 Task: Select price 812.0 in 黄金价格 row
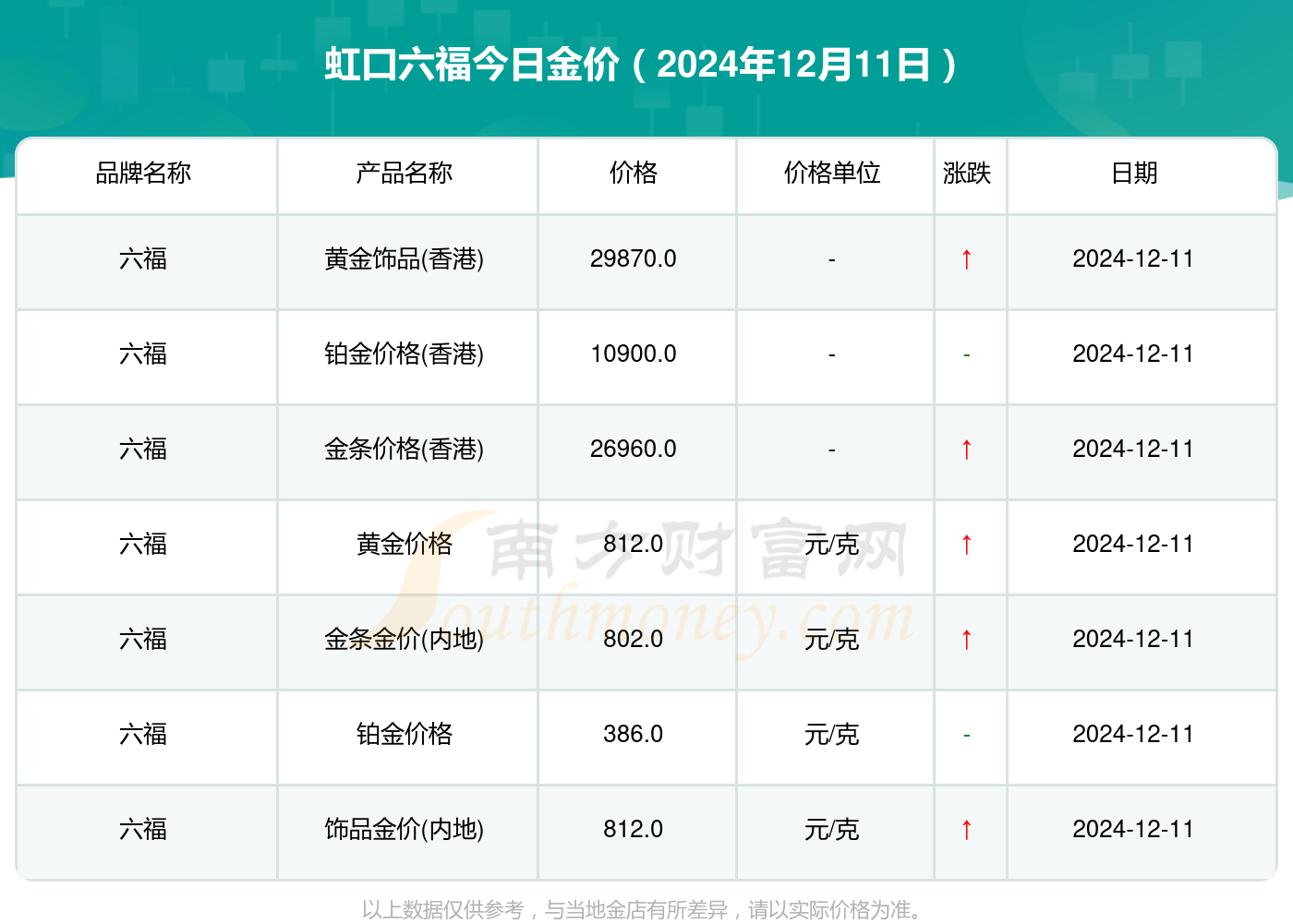[x=634, y=544]
